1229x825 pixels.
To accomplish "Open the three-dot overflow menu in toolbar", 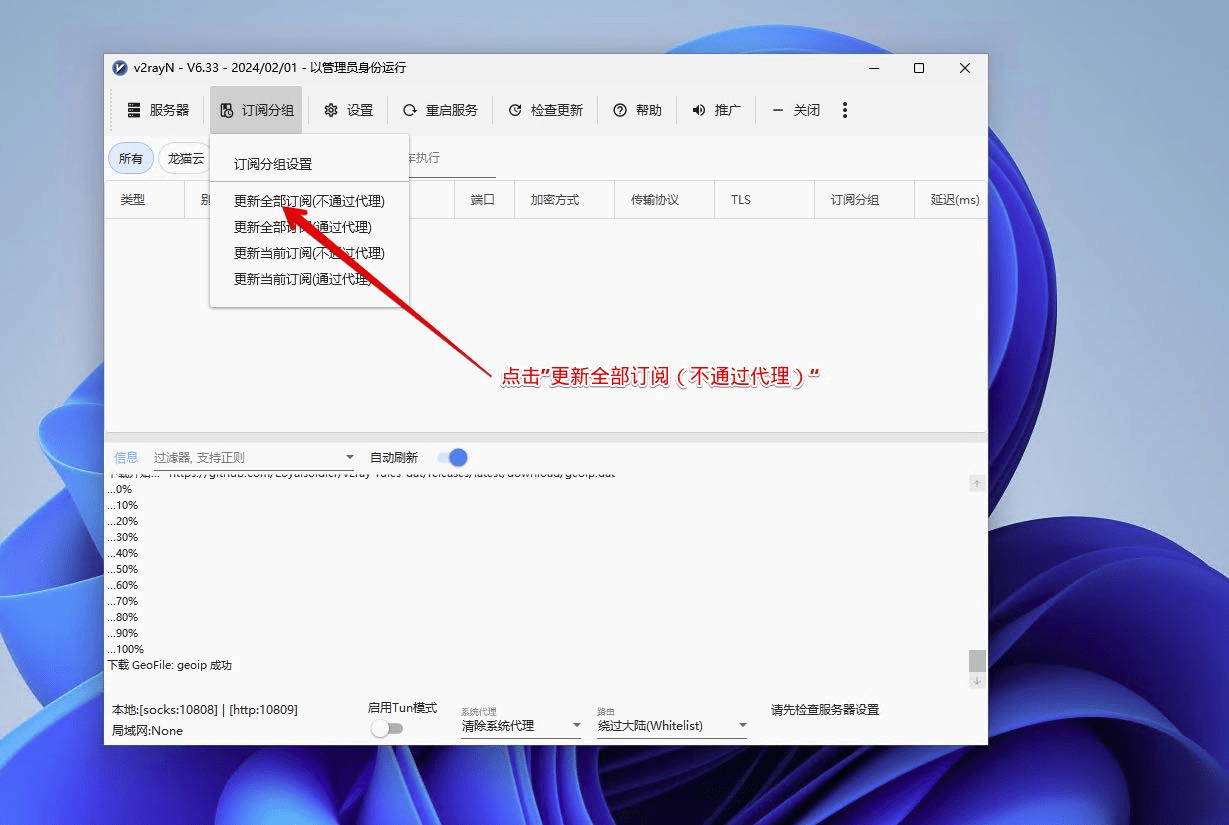I will point(845,110).
